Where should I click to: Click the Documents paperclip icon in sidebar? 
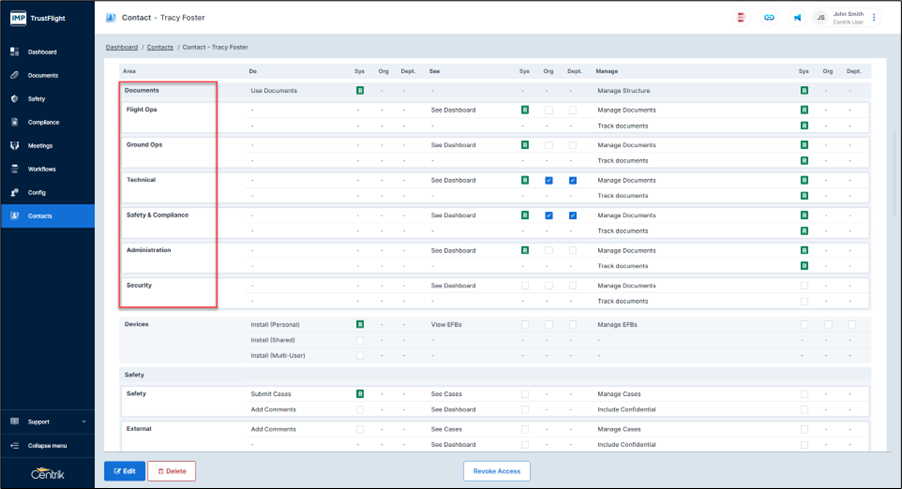click(15, 75)
